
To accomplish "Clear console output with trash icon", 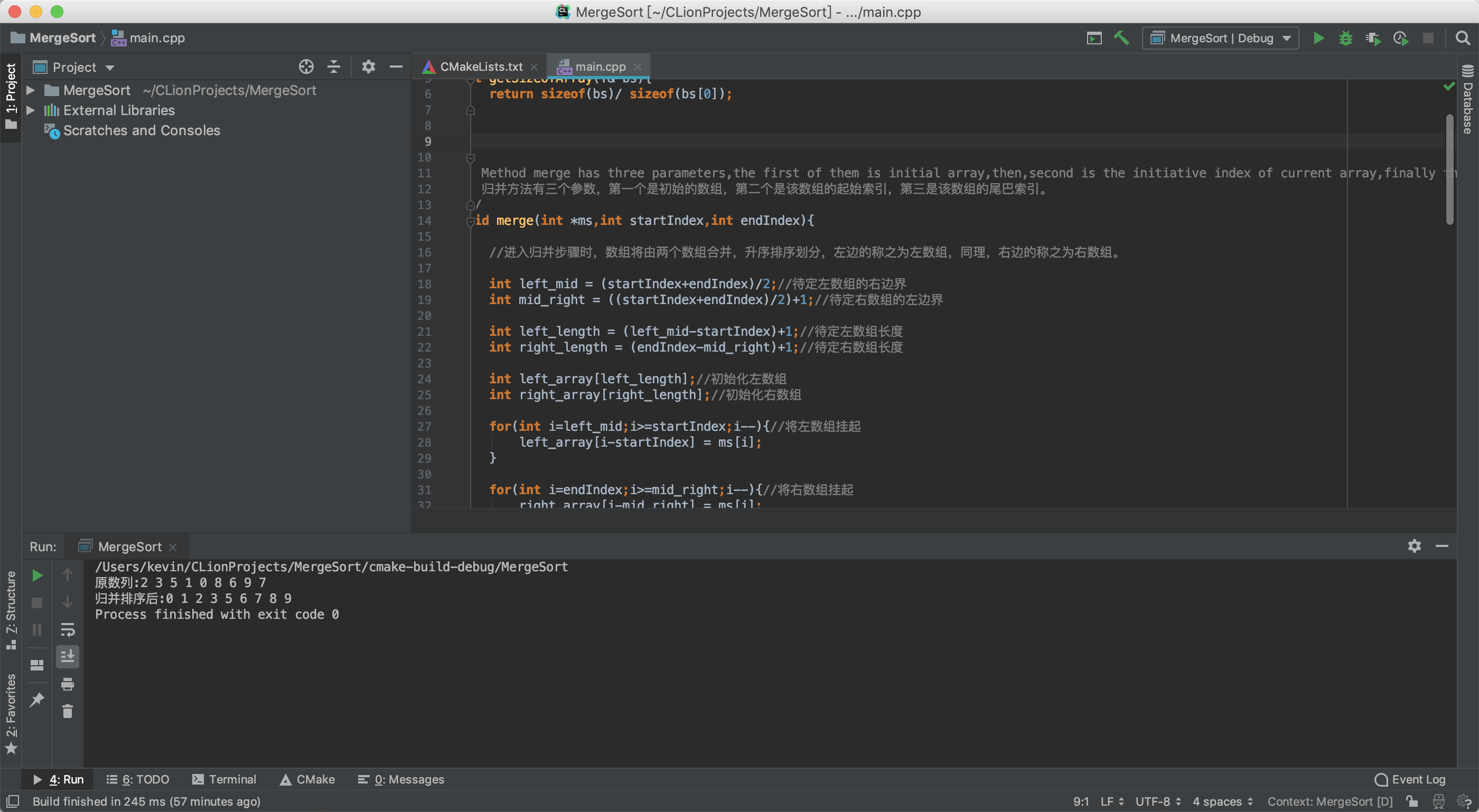I will pos(67,712).
